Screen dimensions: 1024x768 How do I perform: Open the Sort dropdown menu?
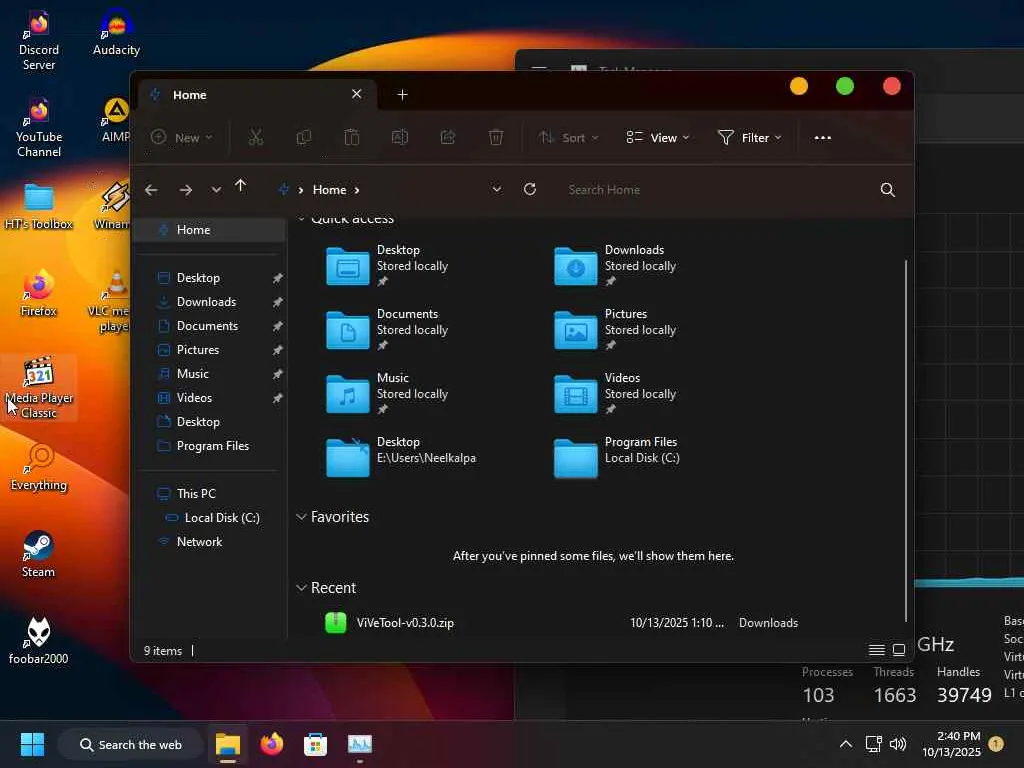tap(568, 137)
